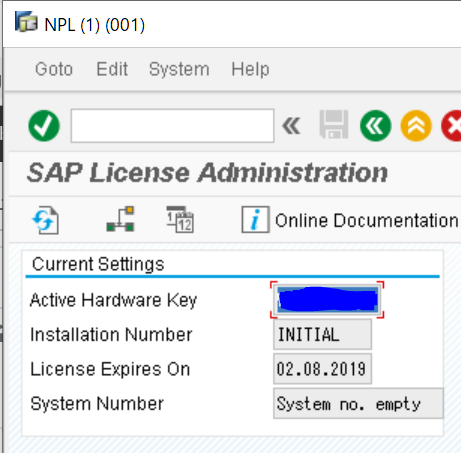461x453 pixels.
Task: Click the System Number field 'System no. empty'
Action: (358, 403)
